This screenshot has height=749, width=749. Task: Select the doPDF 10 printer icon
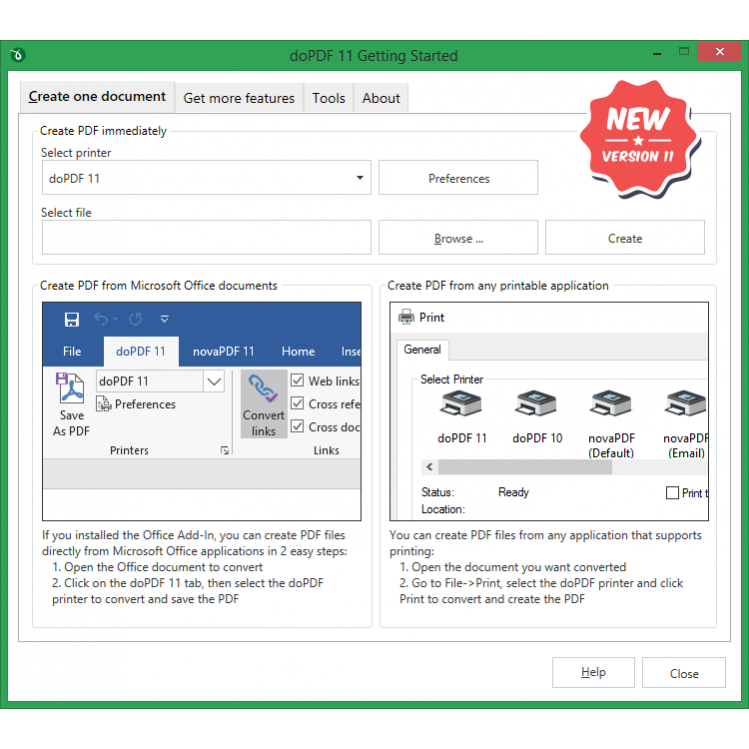tap(536, 404)
